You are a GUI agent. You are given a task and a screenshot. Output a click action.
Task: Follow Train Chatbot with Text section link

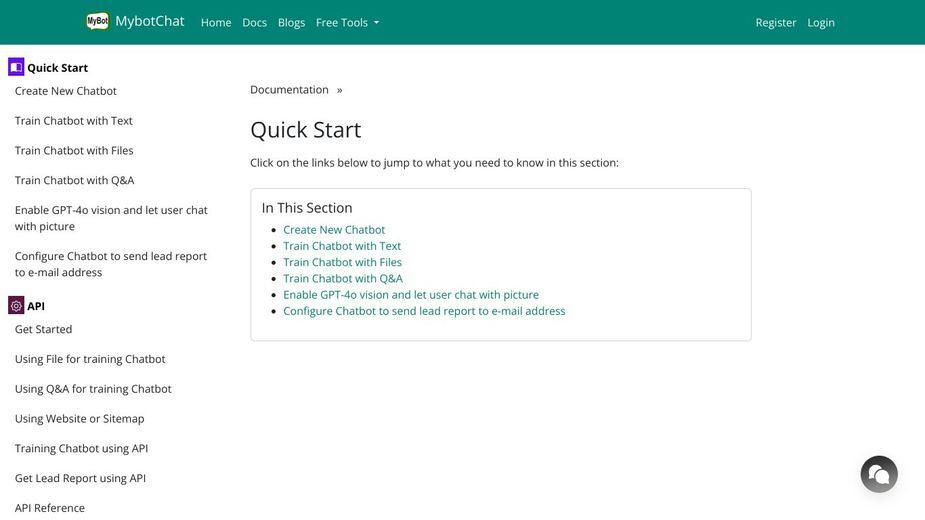pyautogui.click(x=342, y=246)
